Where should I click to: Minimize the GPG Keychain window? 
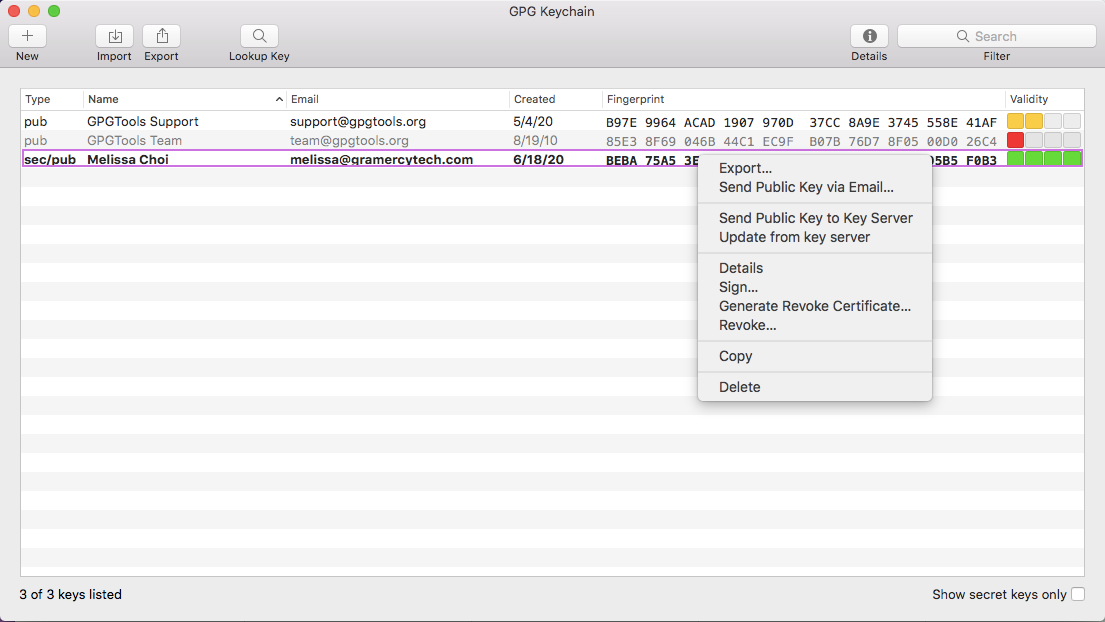coord(34,11)
